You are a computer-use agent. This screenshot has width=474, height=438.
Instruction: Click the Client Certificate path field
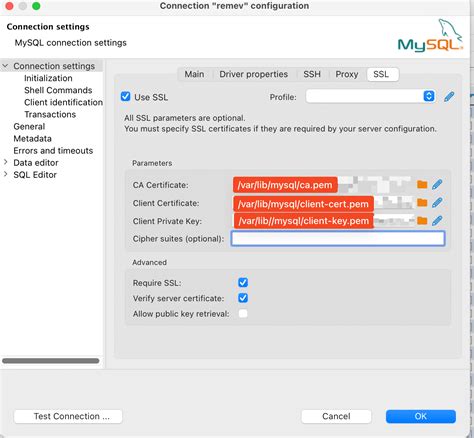[x=323, y=203]
